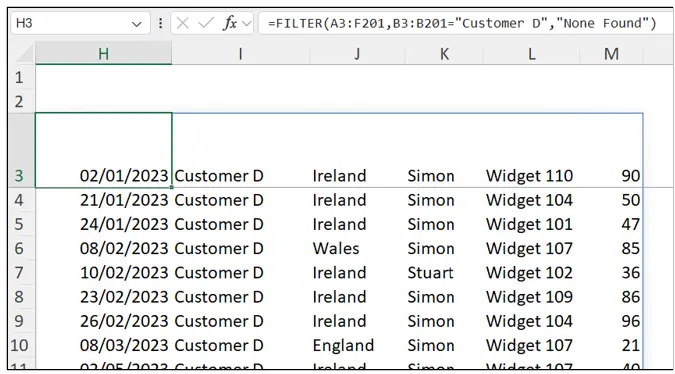Select column H header
This screenshot has height=374, width=675.
pos(103,54)
